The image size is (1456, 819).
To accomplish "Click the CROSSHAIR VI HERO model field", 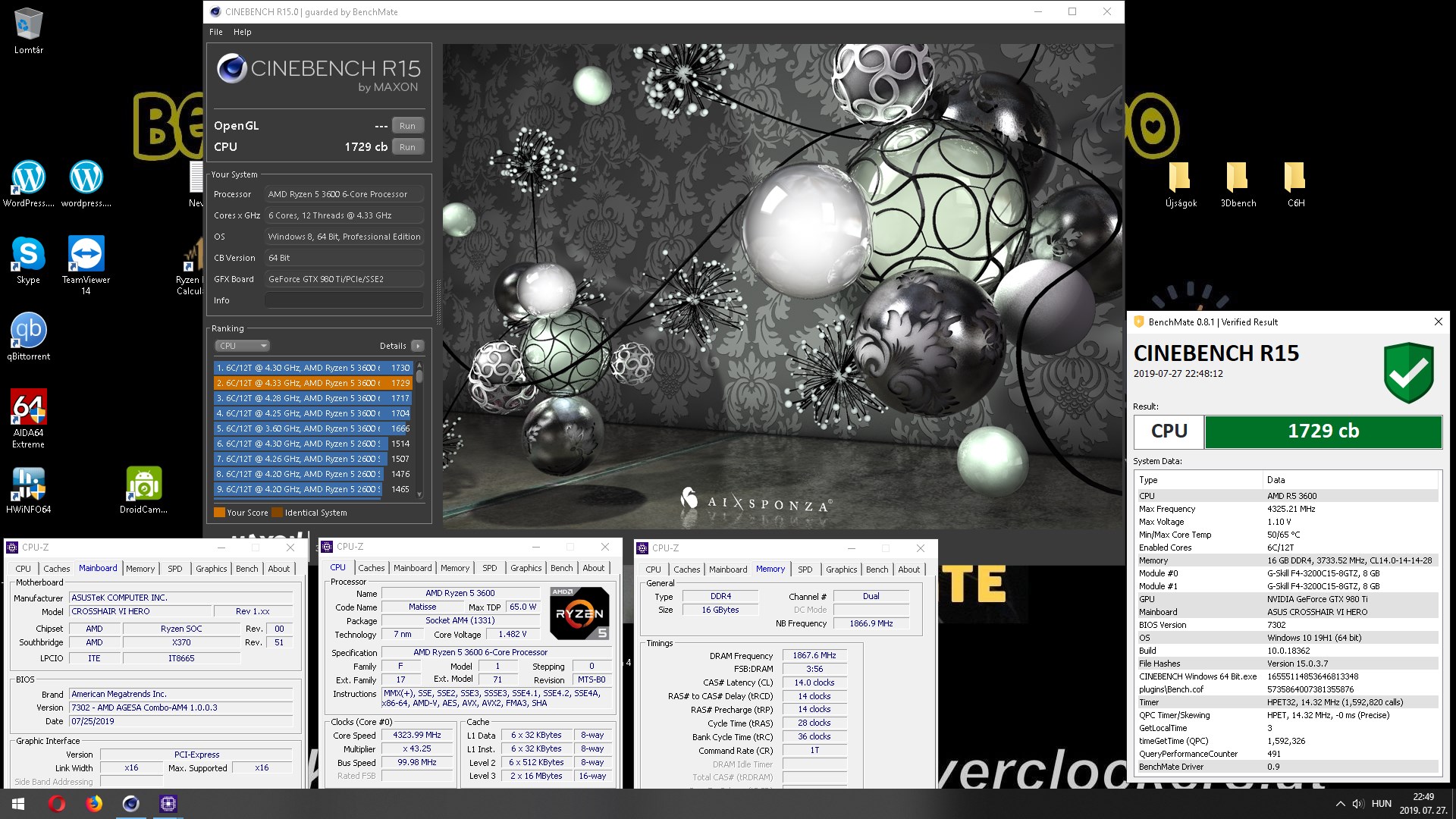I will point(139,611).
